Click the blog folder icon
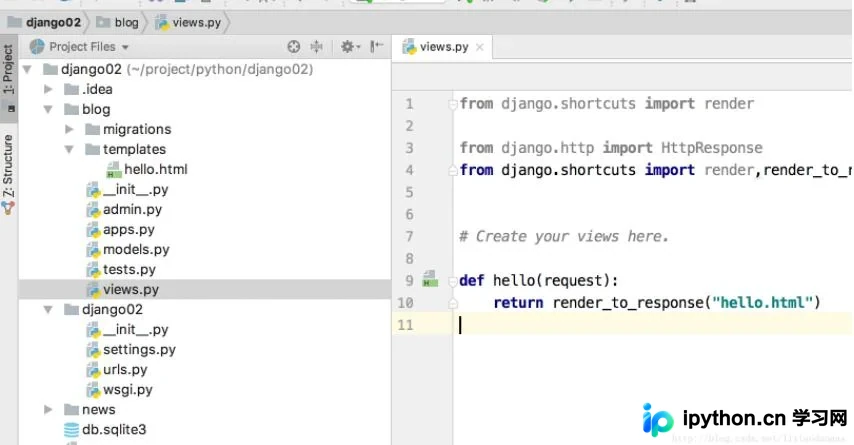The image size is (854, 445). tap(71, 109)
